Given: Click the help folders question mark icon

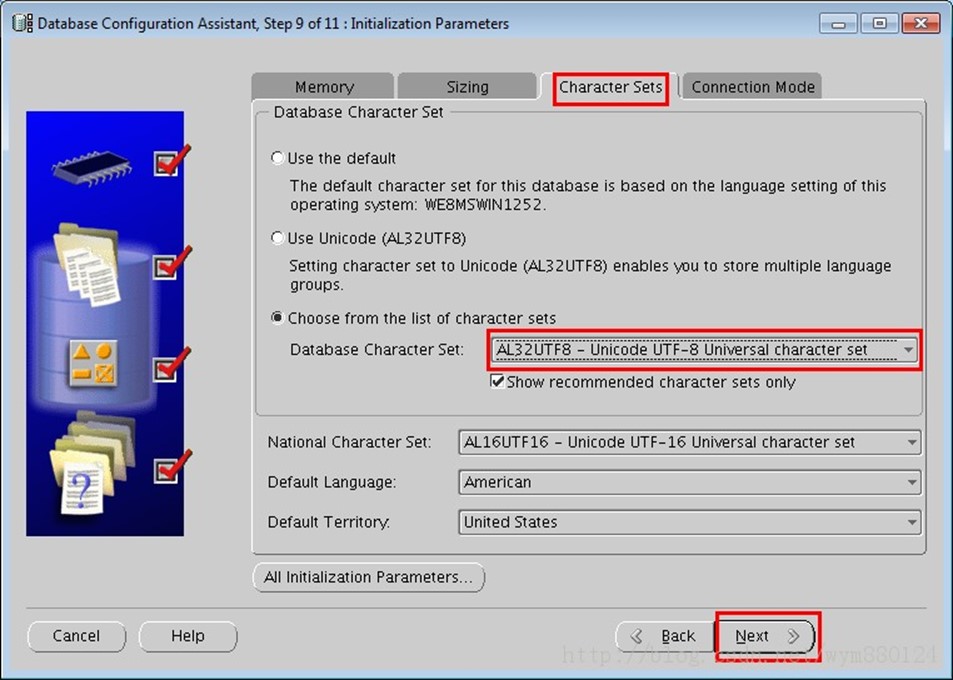Looking at the screenshot, I should [91, 463].
